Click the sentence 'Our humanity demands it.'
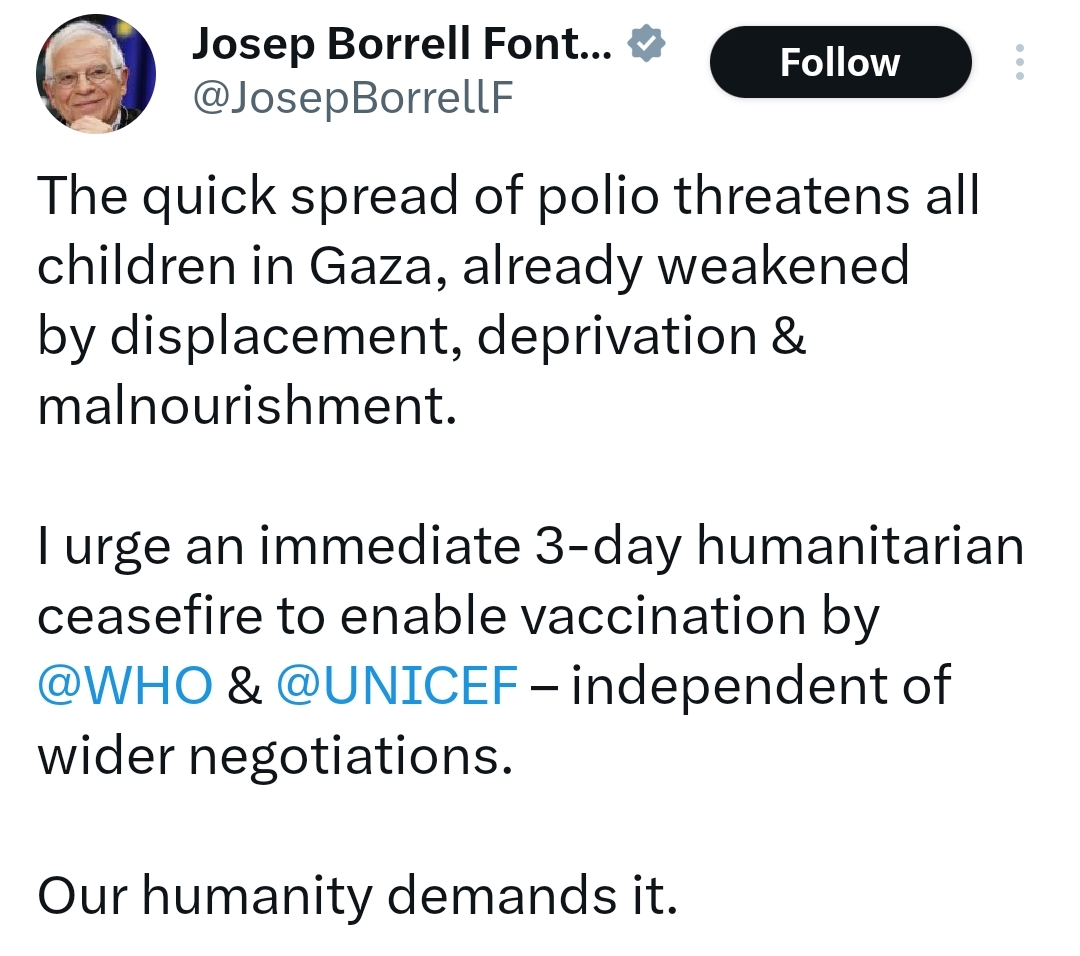Image resolution: width=1080 pixels, height=956 pixels. pyautogui.click(x=358, y=896)
